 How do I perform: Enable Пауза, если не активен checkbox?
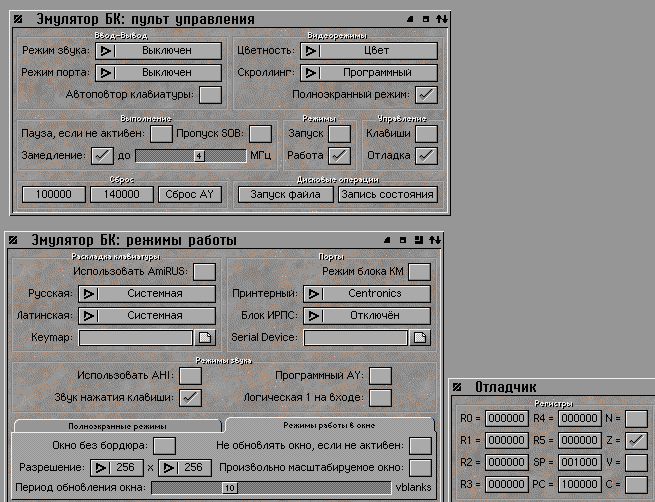click(x=161, y=134)
